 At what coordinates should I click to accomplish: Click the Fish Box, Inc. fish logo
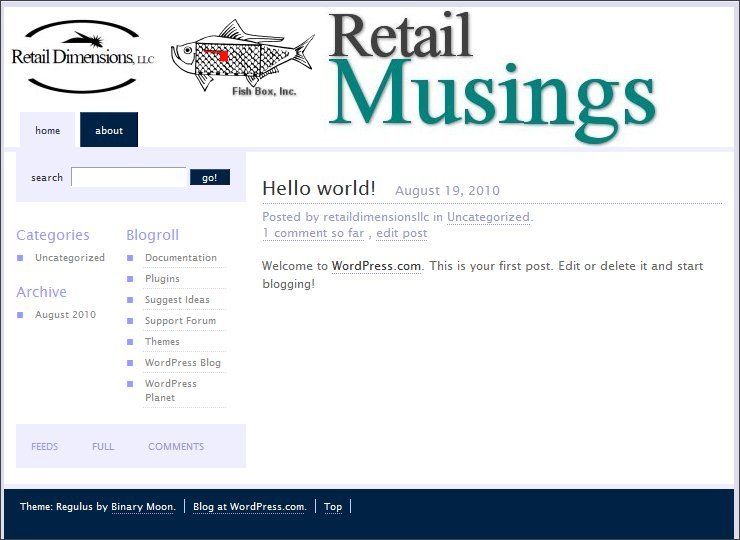(x=243, y=58)
